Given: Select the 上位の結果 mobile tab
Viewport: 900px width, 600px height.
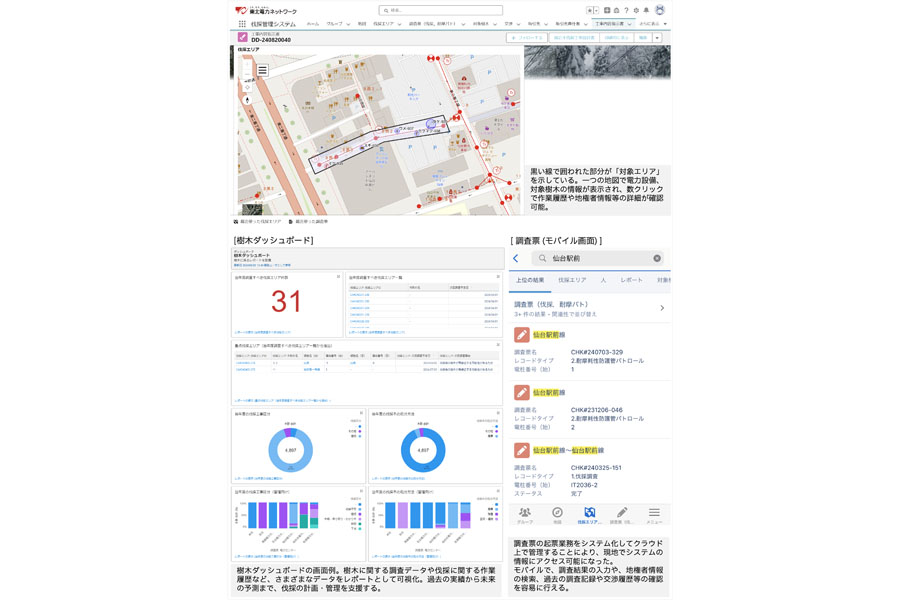Looking at the screenshot, I should click(530, 280).
